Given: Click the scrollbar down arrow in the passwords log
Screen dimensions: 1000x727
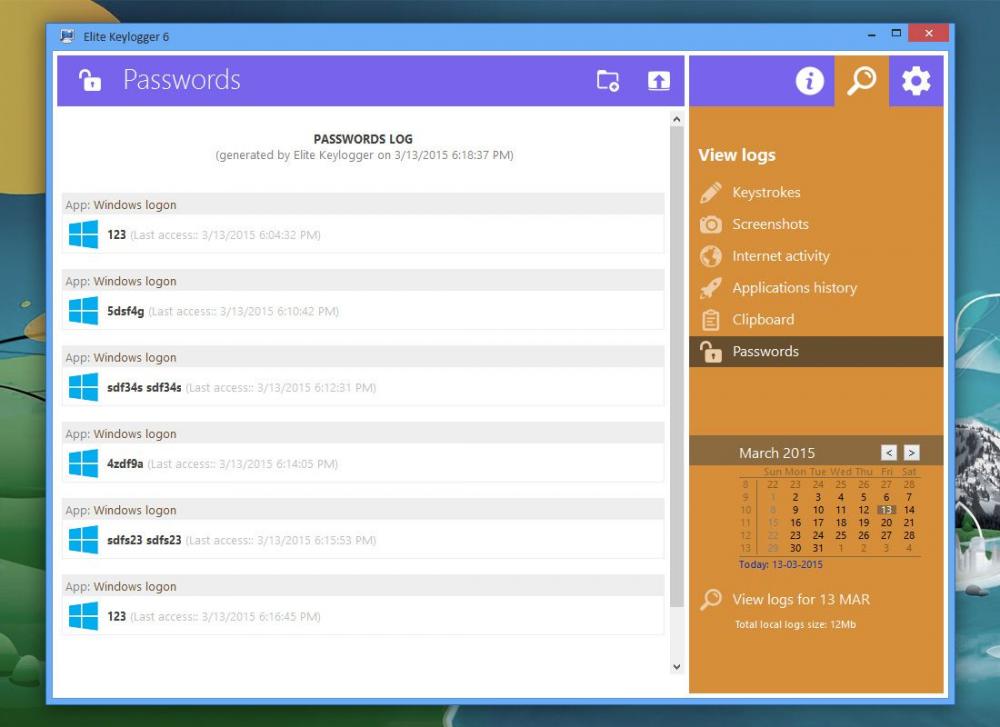Looking at the screenshot, I should (674, 665).
